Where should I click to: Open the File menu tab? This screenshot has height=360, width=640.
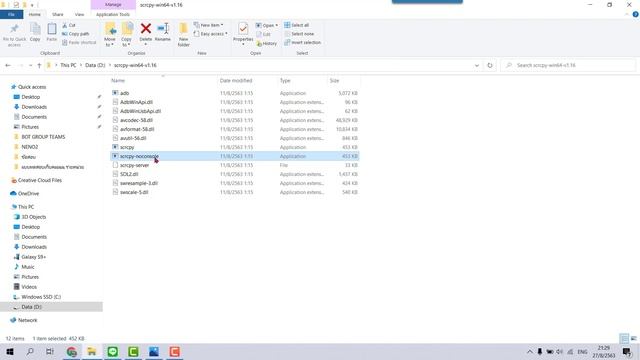(x=11, y=14)
